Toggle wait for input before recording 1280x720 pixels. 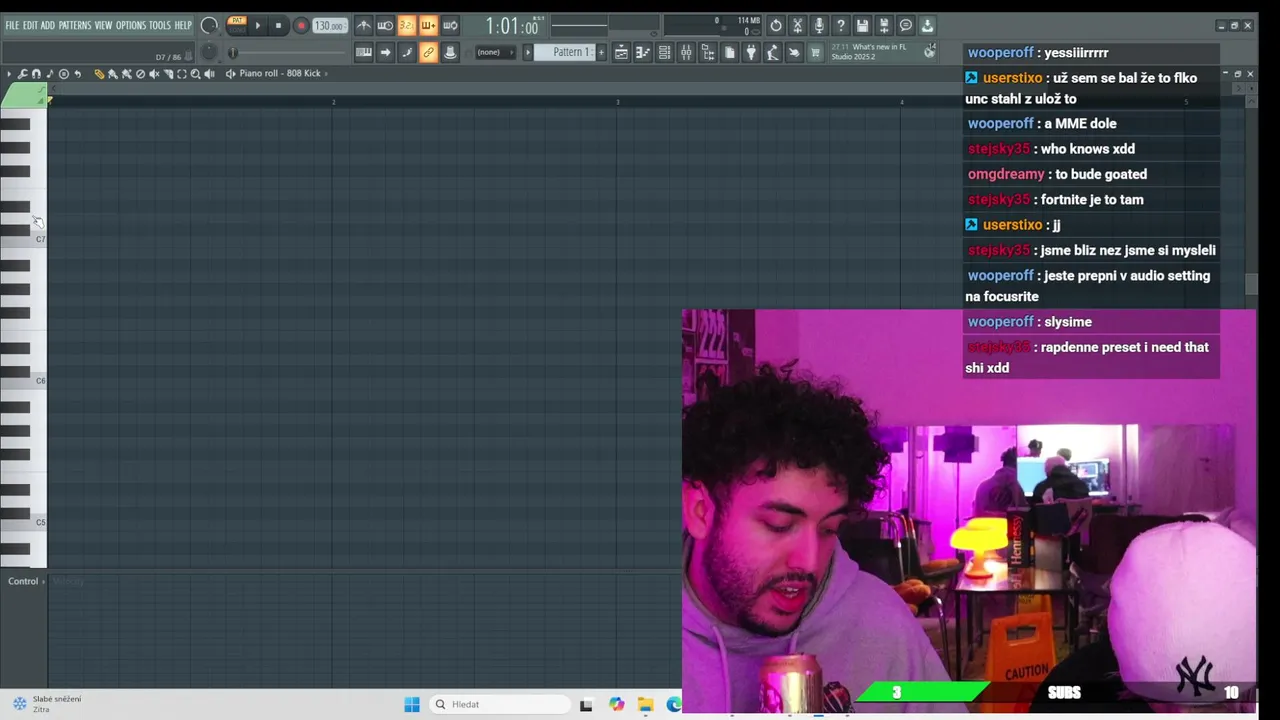385,26
